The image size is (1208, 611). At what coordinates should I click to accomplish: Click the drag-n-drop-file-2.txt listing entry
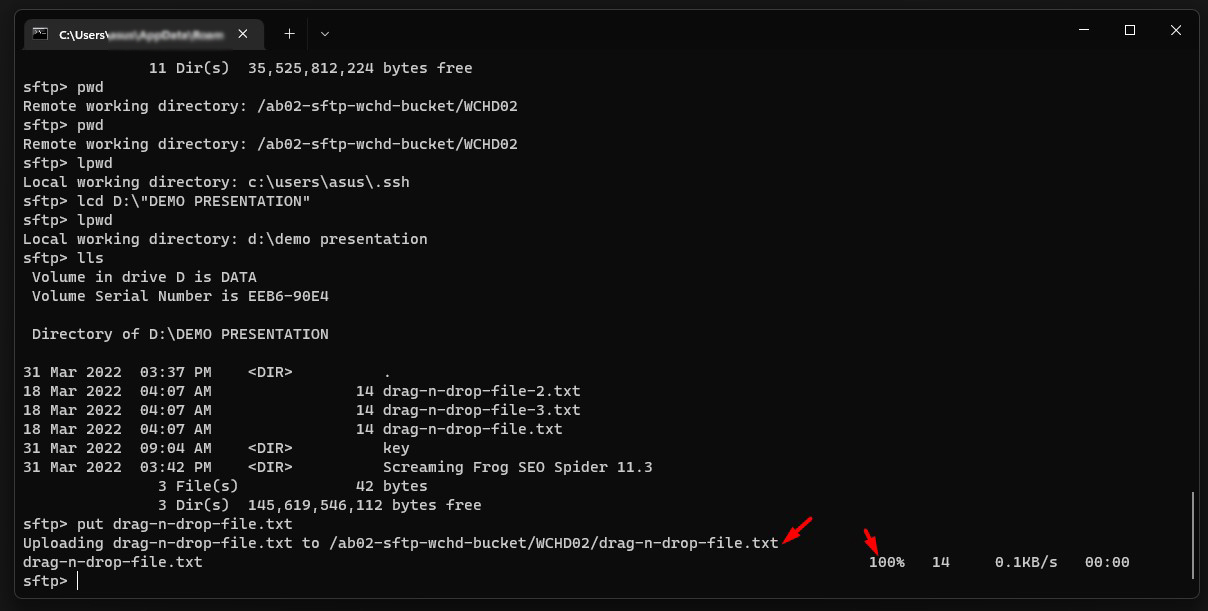[481, 391]
